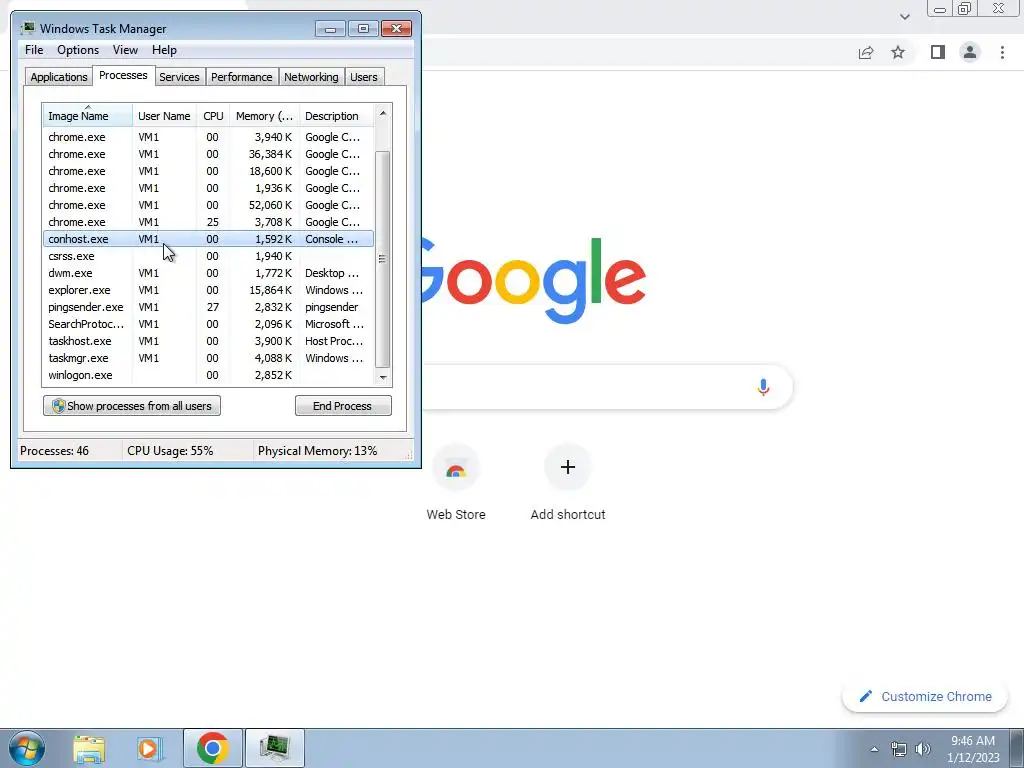Viewport: 1024px width, 768px height.
Task: Click the Add shortcut plus icon
Action: (x=568, y=467)
